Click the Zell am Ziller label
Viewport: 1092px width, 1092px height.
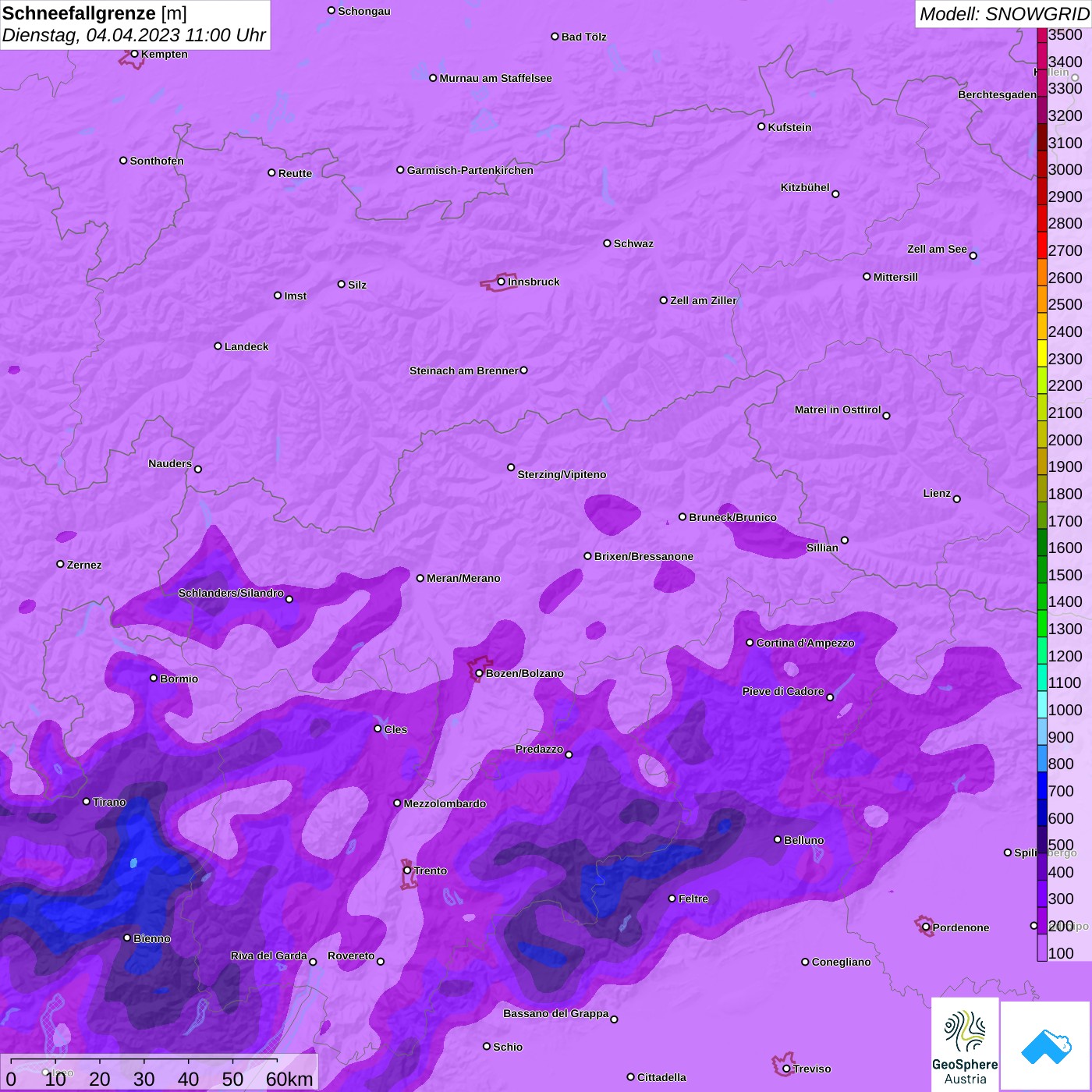point(704,300)
